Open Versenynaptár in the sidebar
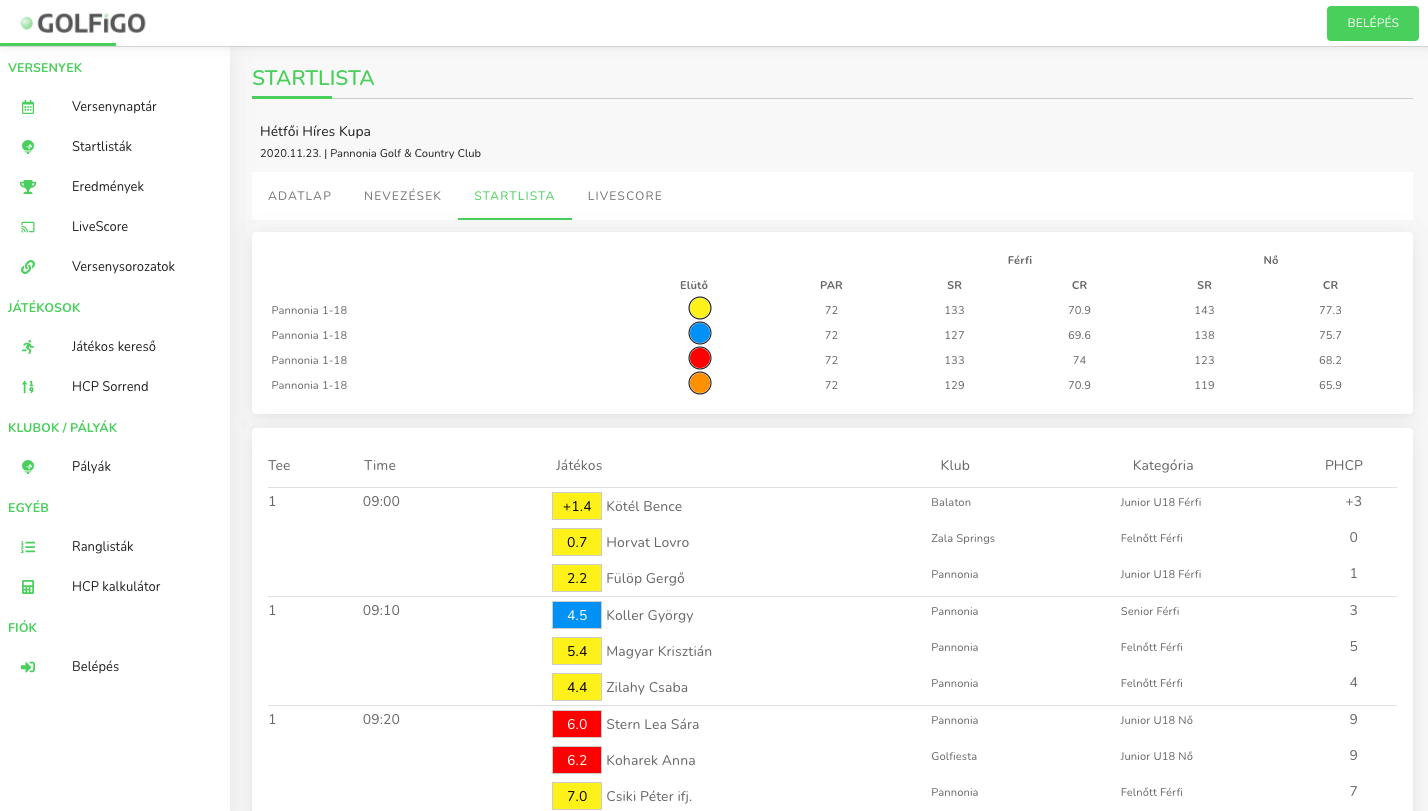 tap(114, 107)
